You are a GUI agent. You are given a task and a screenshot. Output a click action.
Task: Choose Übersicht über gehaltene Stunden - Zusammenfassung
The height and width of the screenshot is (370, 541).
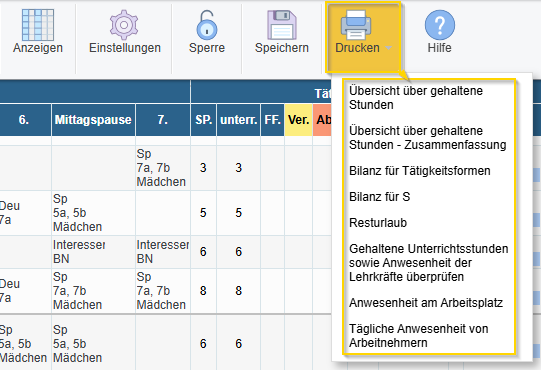click(427, 138)
